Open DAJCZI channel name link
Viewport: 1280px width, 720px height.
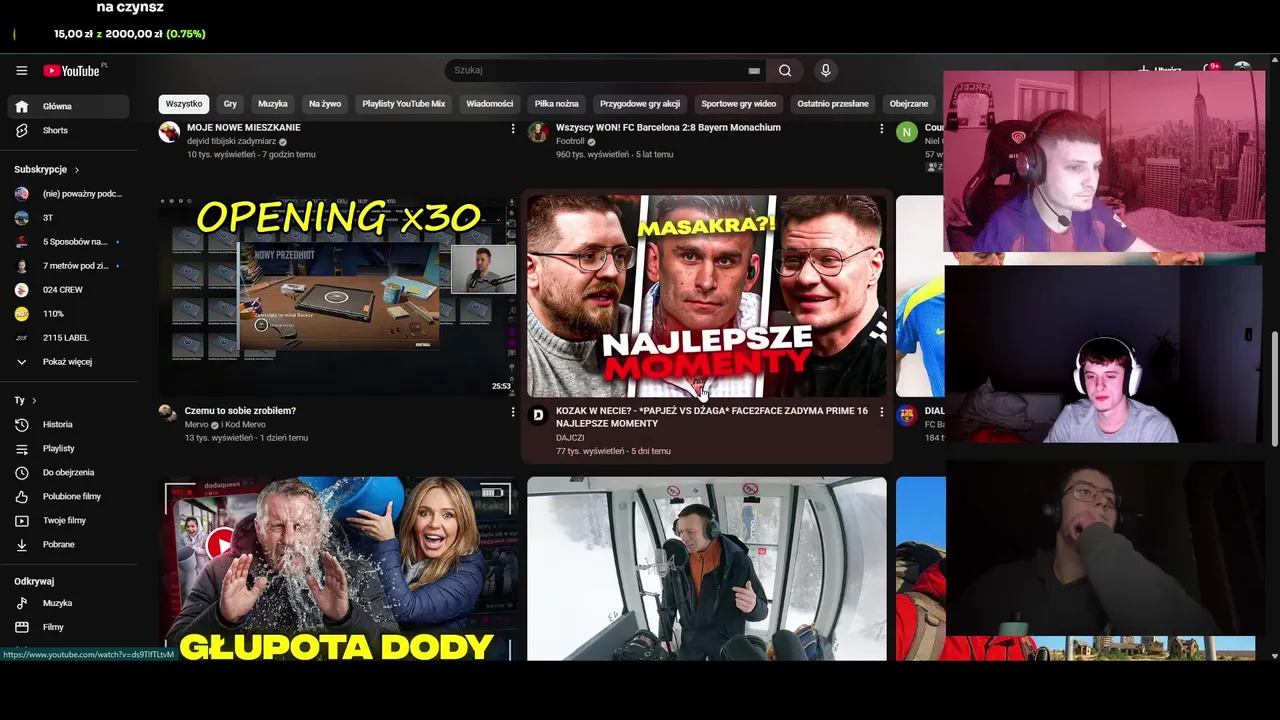[x=570, y=438]
